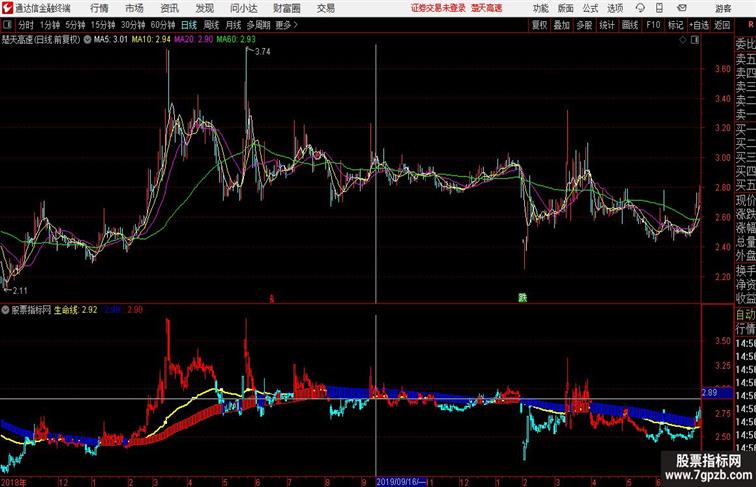
Task: Switch to the 60分钟 period
Action: (162, 25)
